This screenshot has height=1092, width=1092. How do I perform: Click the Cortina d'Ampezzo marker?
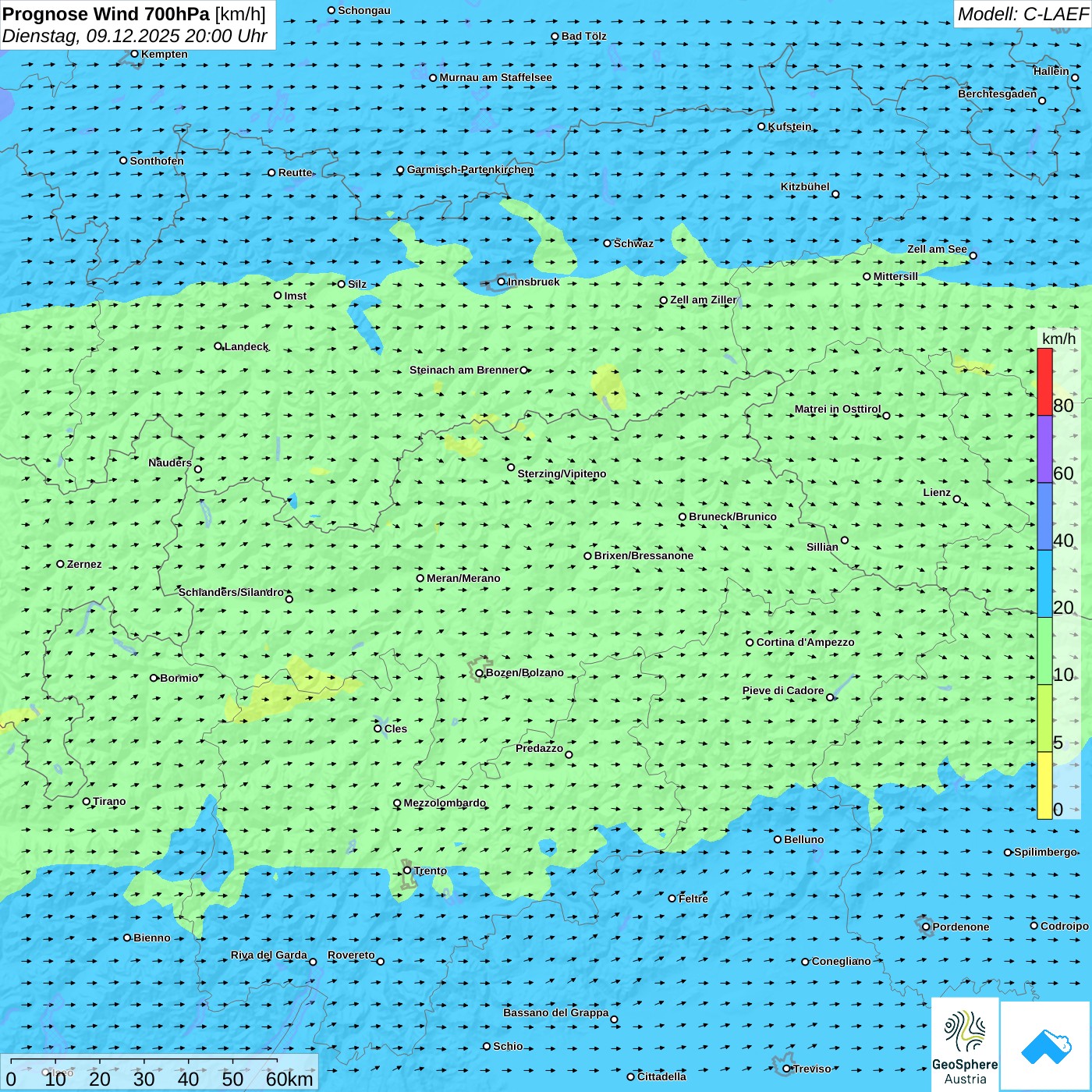(750, 643)
